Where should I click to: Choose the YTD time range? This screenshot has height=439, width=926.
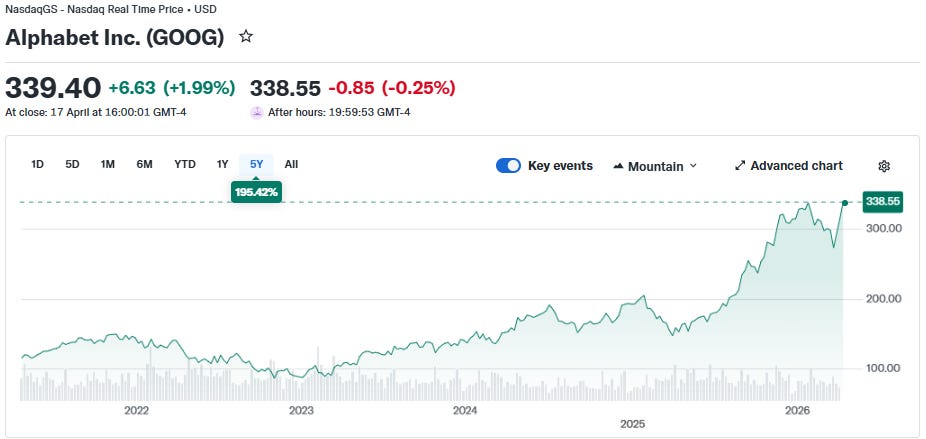click(x=185, y=164)
